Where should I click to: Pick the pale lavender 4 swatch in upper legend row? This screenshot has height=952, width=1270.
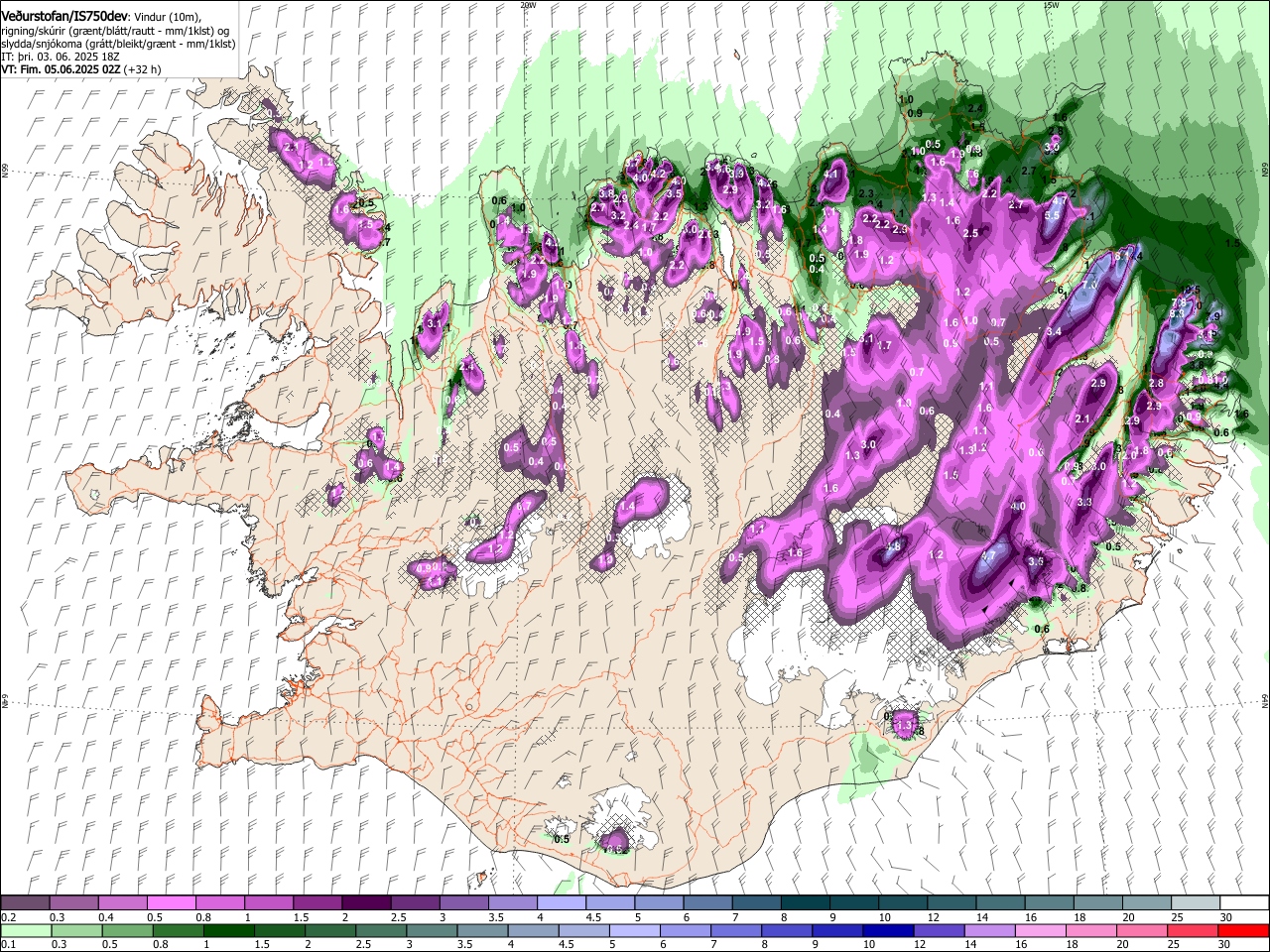click(562, 903)
